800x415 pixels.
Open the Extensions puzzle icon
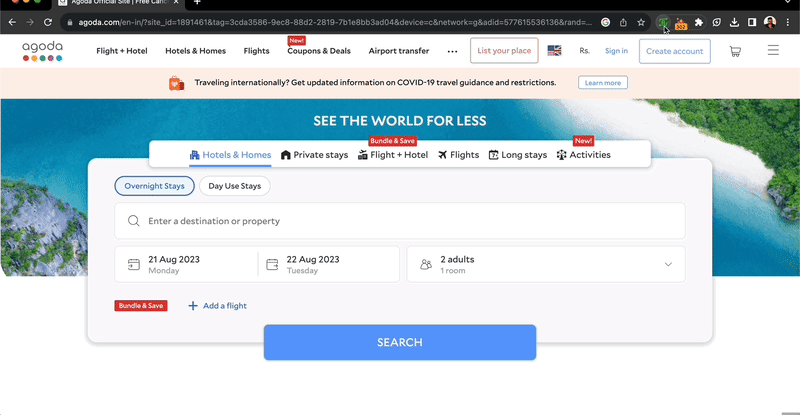[x=698, y=22]
